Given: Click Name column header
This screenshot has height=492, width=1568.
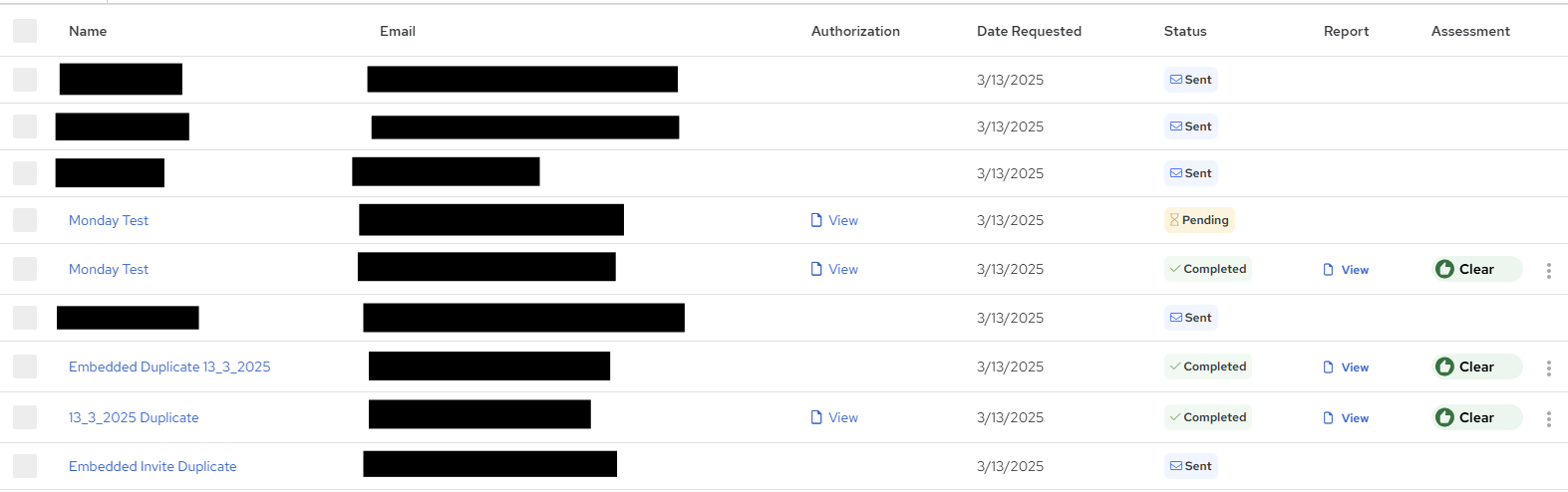Looking at the screenshot, I should tap(88, 31).
